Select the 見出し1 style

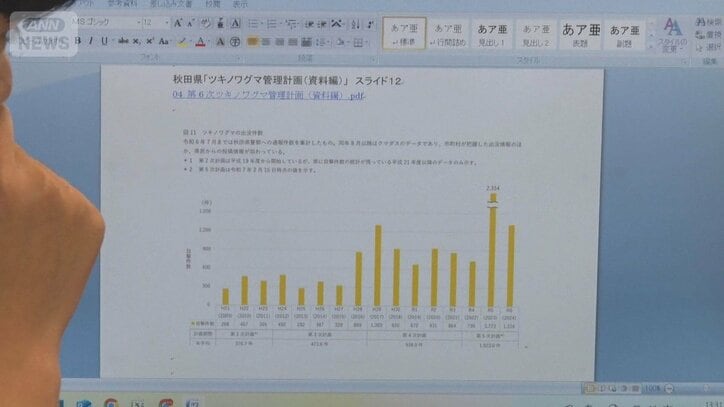pos(492,35)
